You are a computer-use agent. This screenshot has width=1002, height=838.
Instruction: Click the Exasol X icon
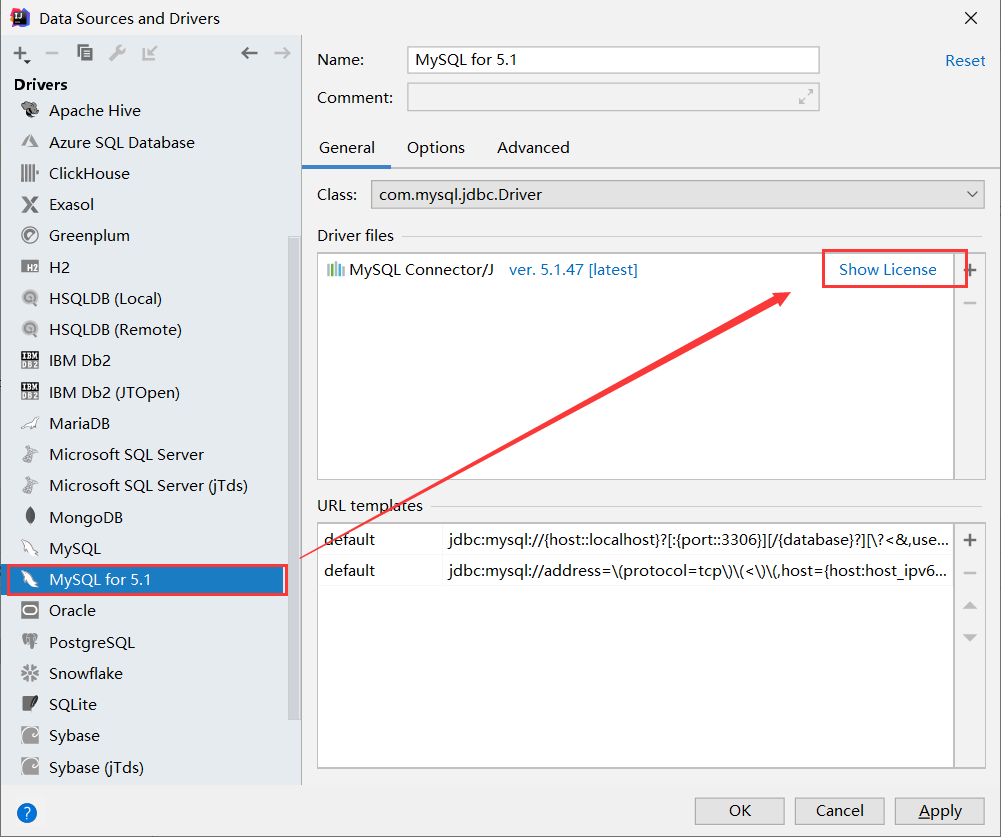(30, 205)
